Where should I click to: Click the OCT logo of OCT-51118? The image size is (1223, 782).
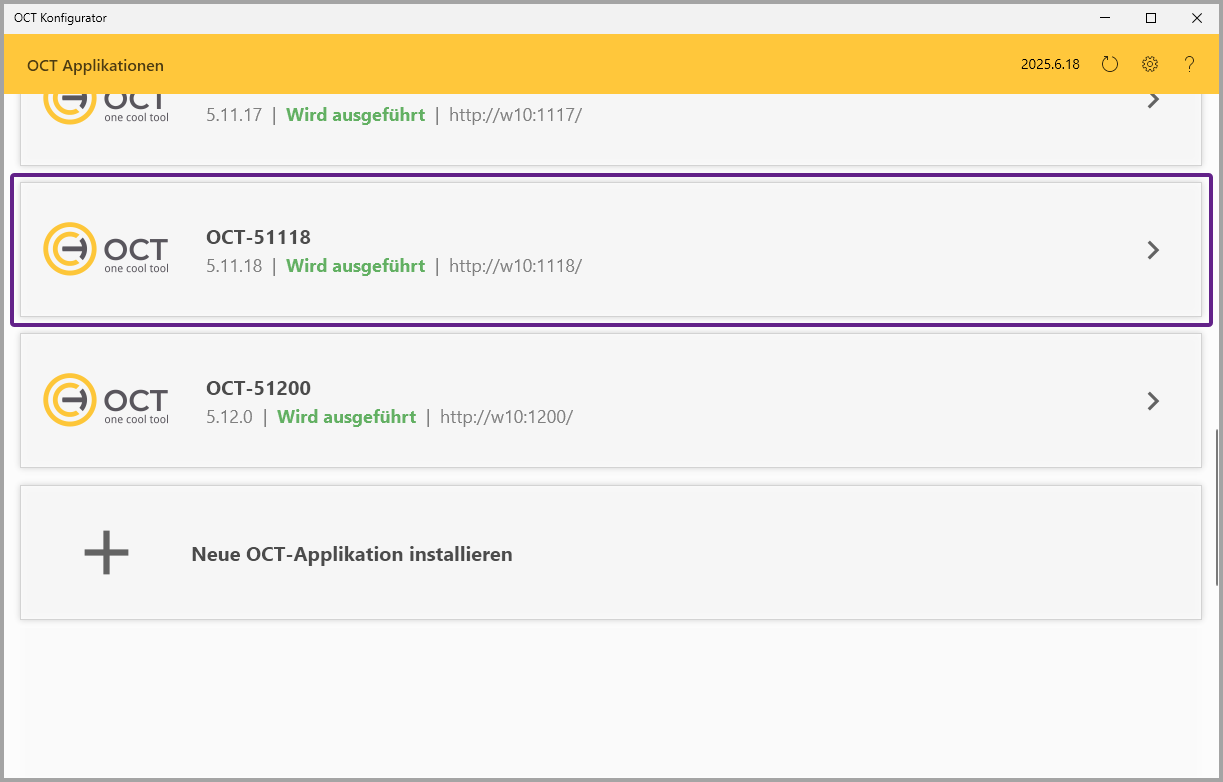106,249
